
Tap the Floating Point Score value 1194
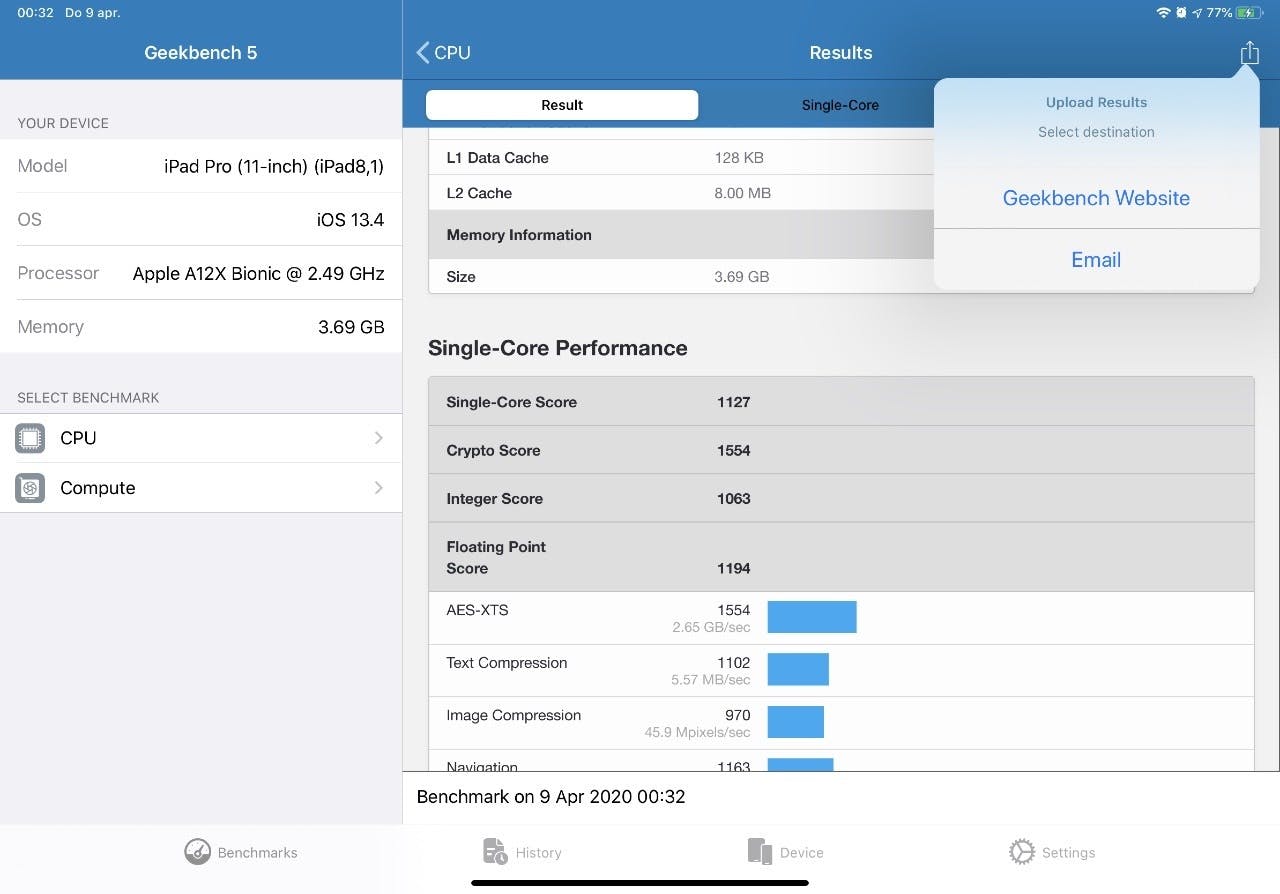tap(734, 568)
